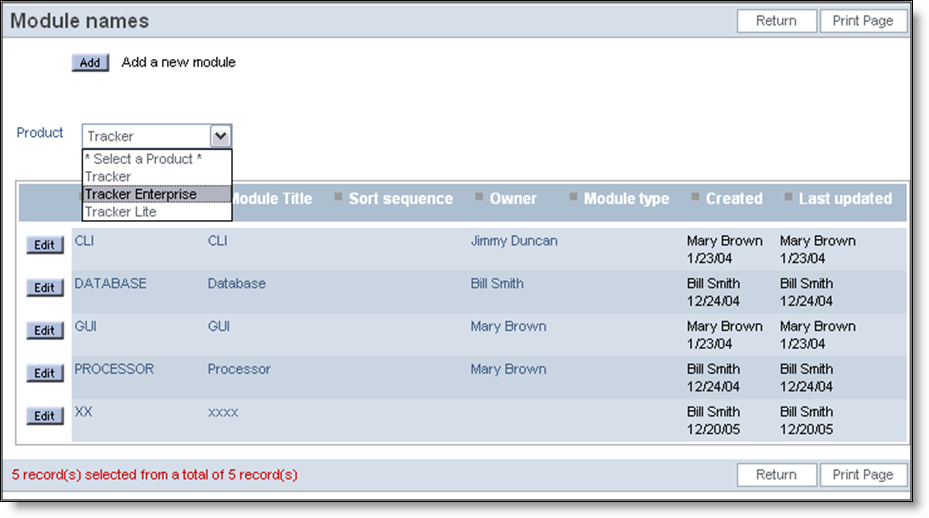Sort by the Module type column header

[x=626, y=199]
